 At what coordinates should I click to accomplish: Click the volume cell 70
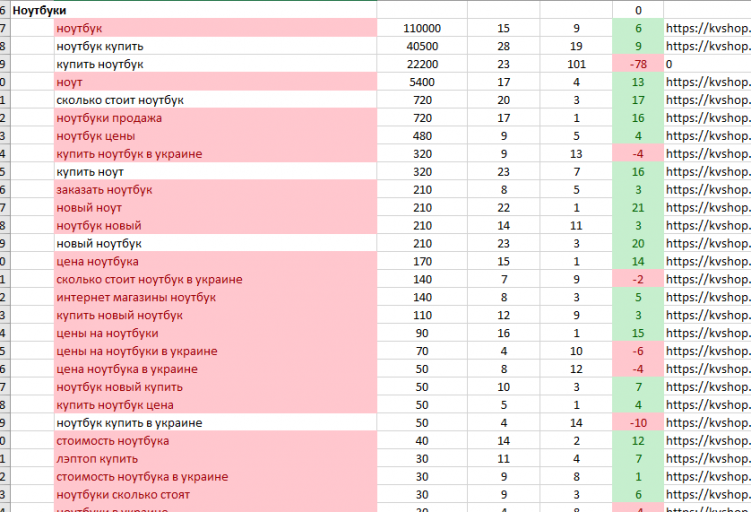[422, 351]
